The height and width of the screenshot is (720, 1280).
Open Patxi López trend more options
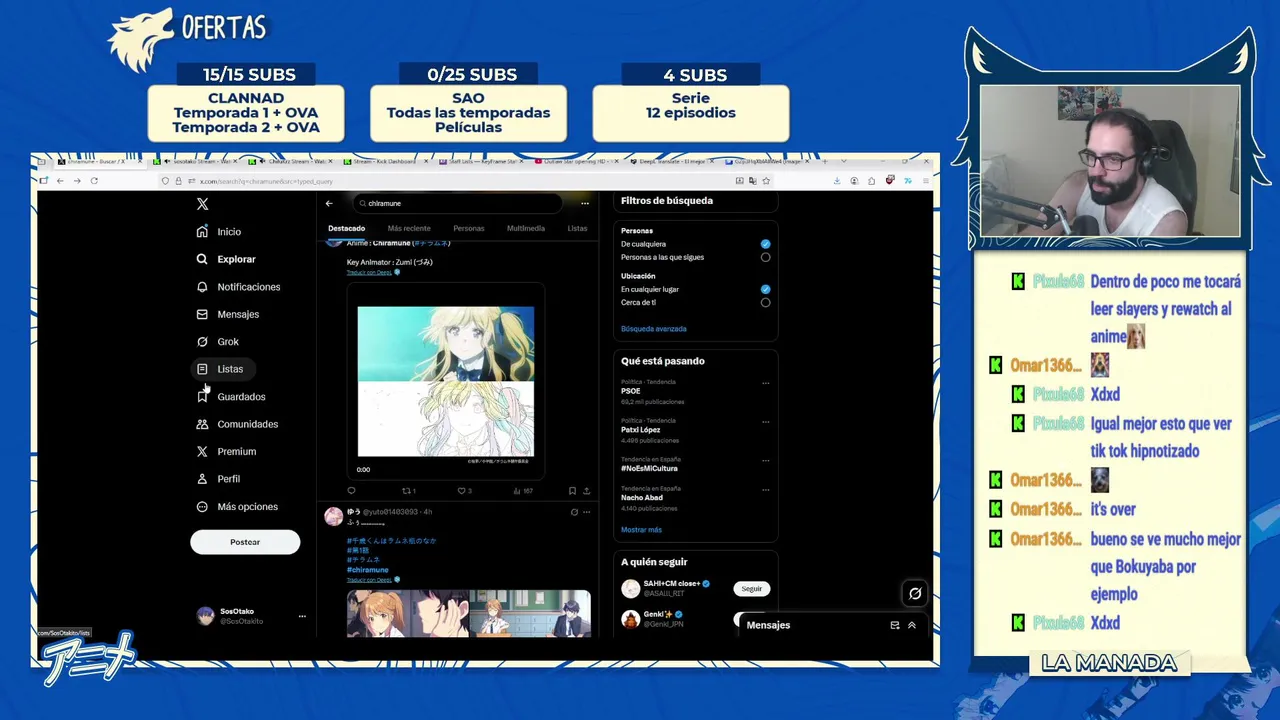pos(766,421)
